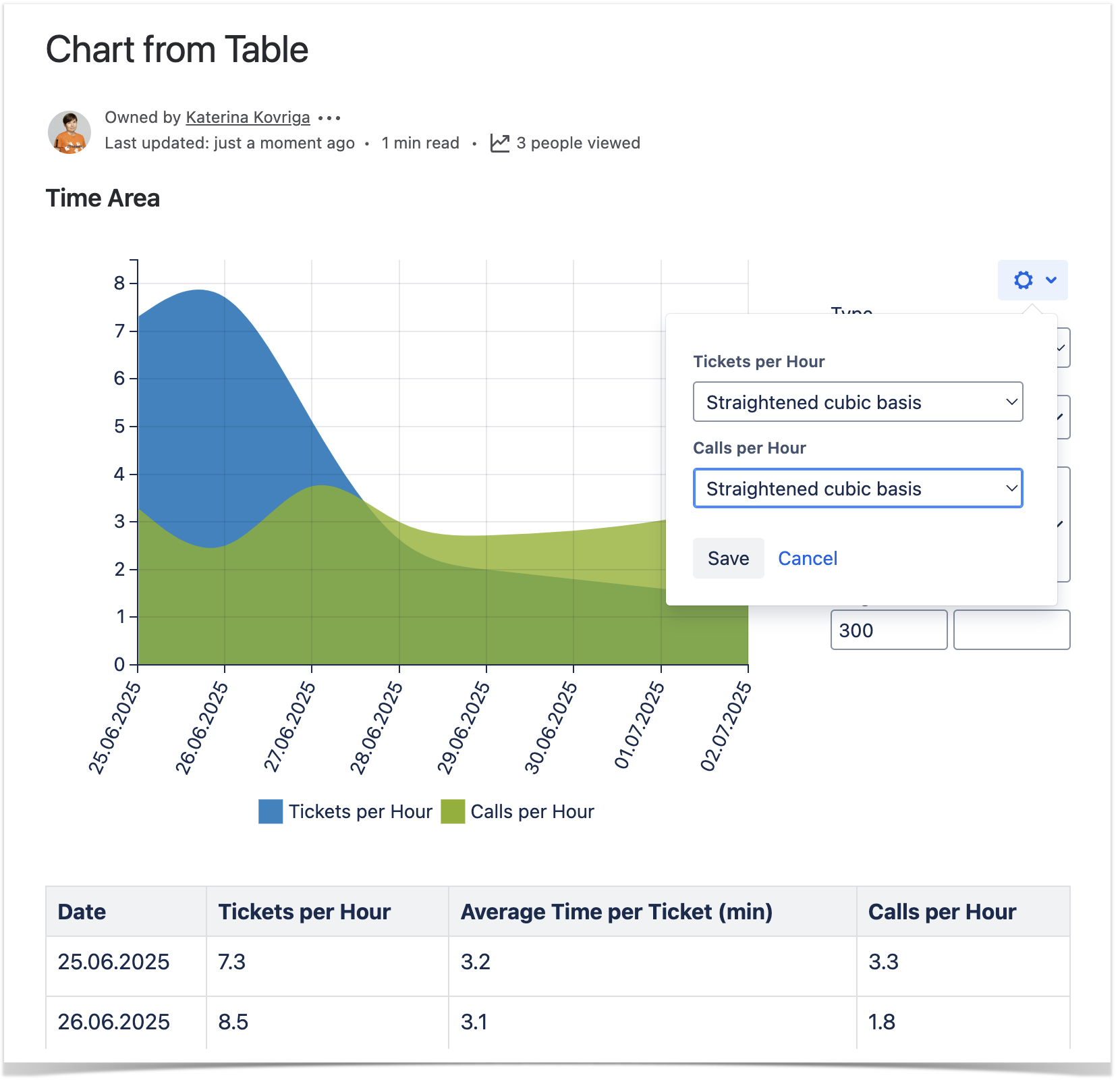Click the blue Tickets per Hour legend swatch
The image size is (1120, 1082).
pyautogui.click(x=271, y=811)
